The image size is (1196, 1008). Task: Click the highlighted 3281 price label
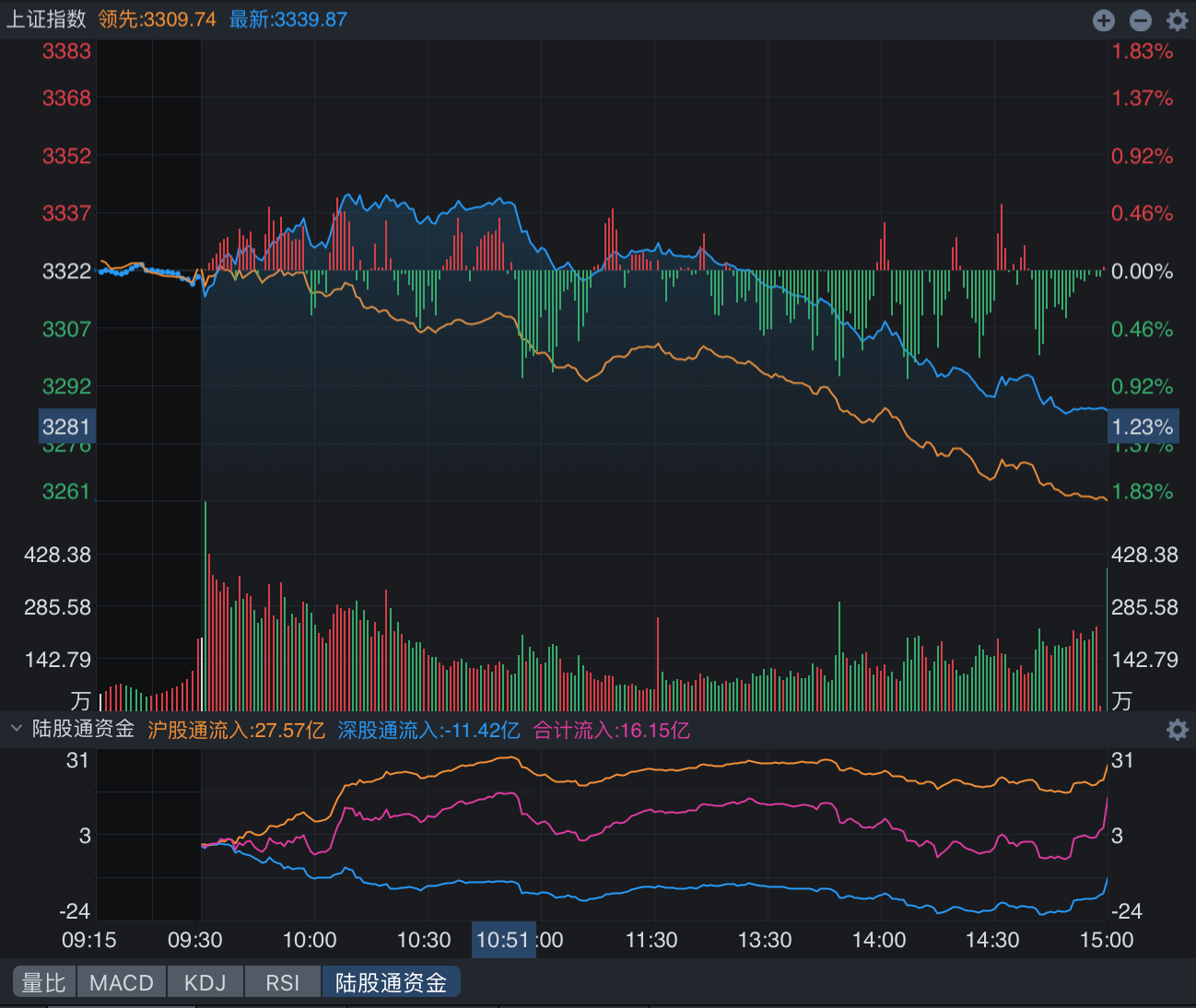(66, 427)
